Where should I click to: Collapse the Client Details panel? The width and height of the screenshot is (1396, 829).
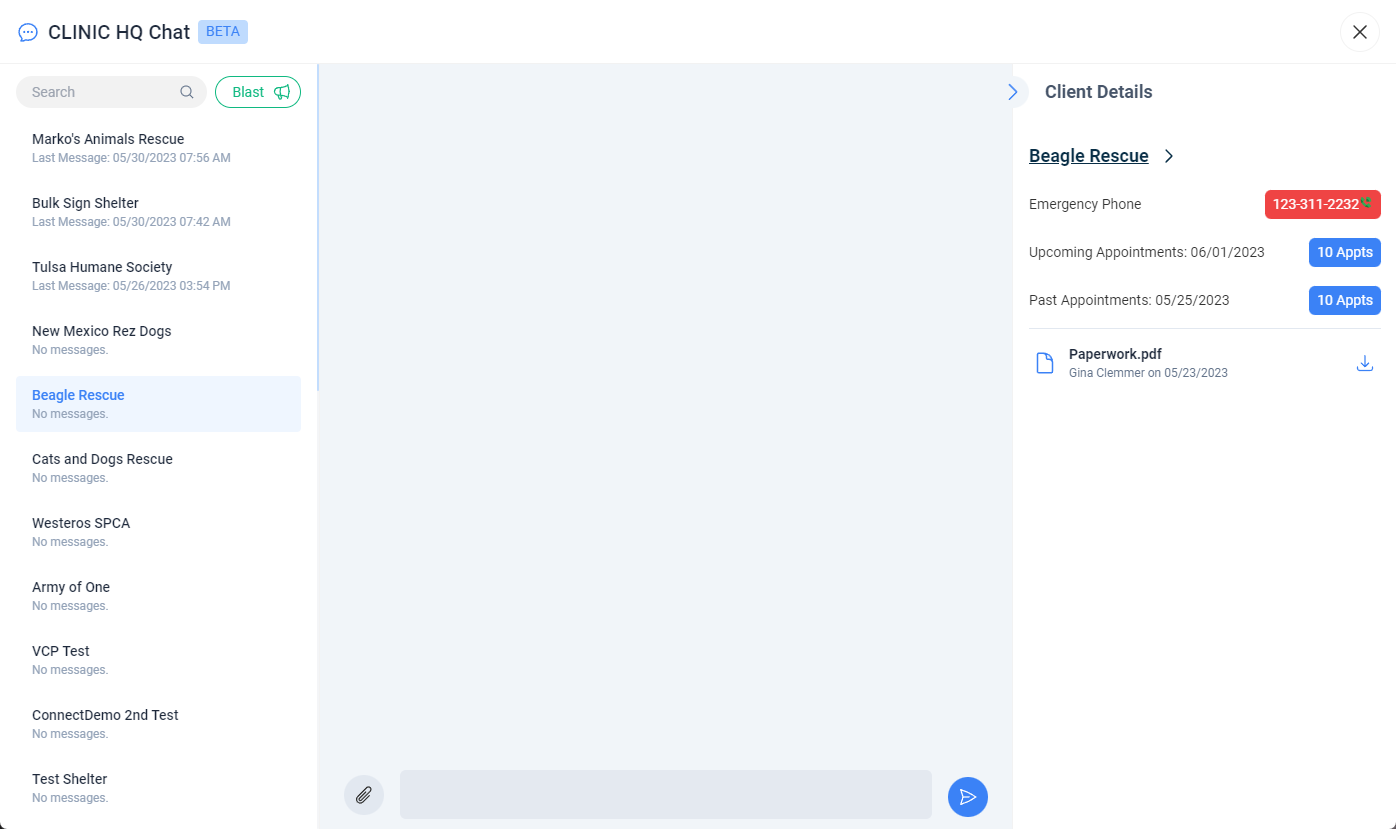[1013, 92]
